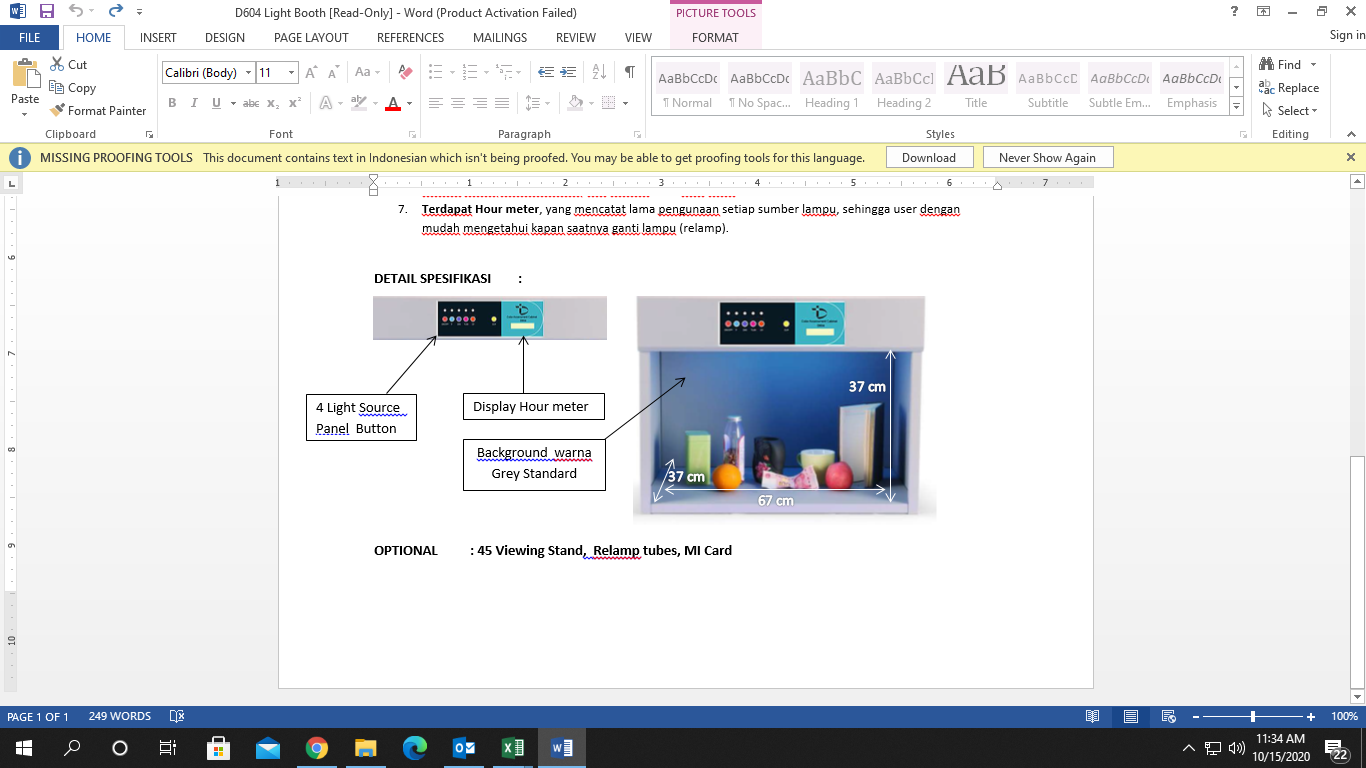Click the Save icon in title bar

pos(46,12)
